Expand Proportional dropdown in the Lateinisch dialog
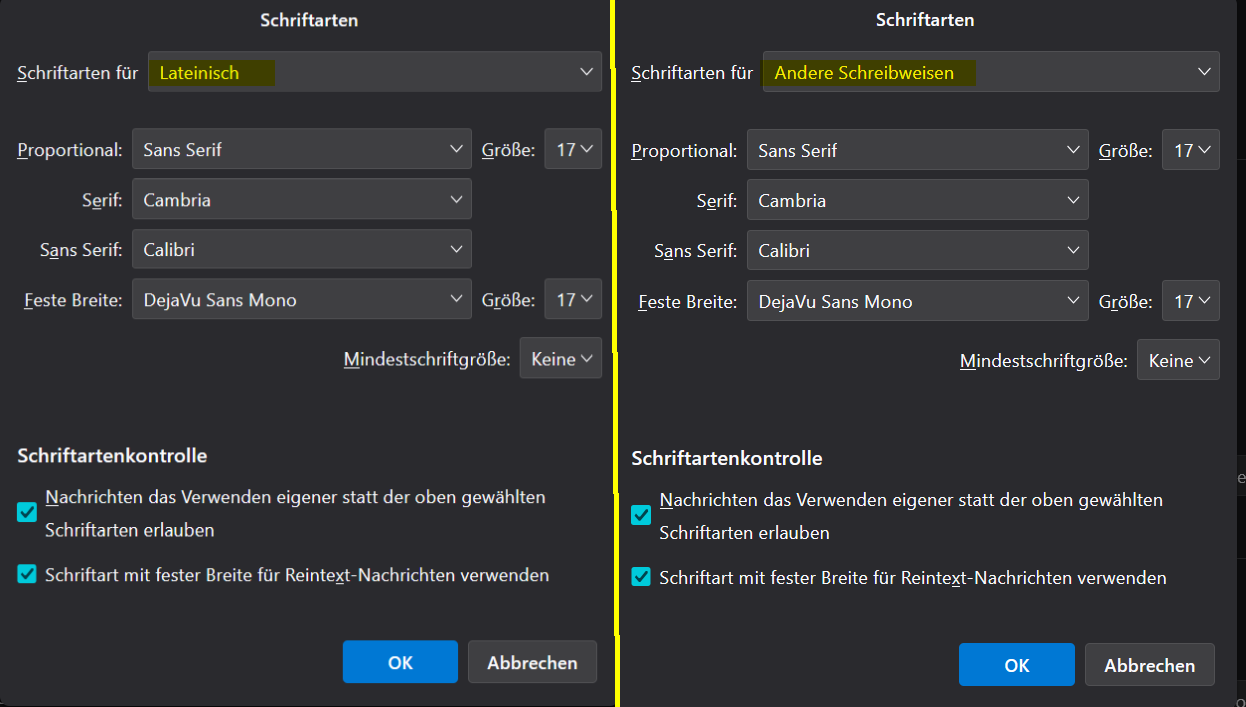1246x707 pixels. point(301,150)
